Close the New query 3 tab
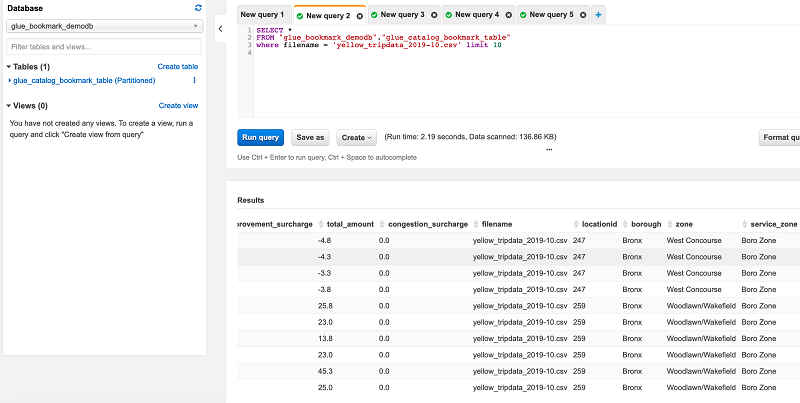The height and width of the screenshot is (403, 800). click(x=433, y=16)
